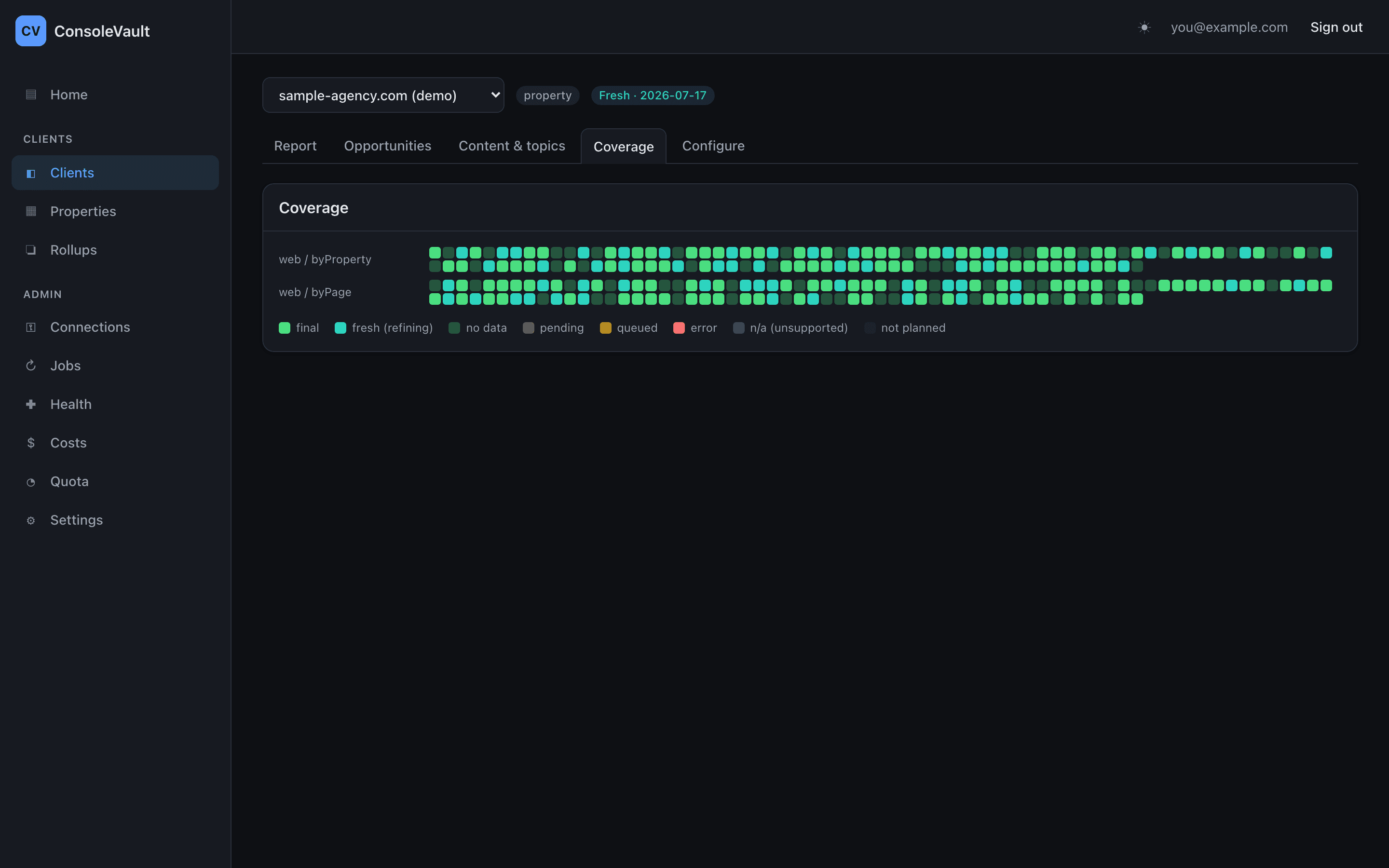Click the property badge
Screen dimensions: 1389x868
[547, 95]
